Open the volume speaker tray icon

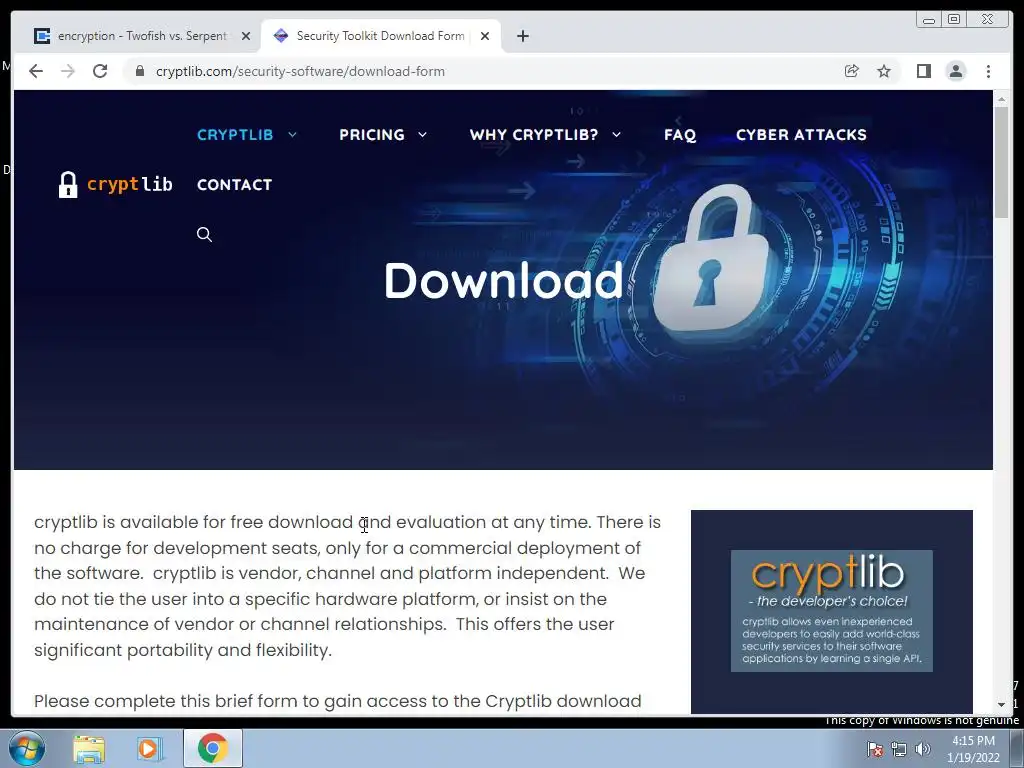click(x=923, y=749)
